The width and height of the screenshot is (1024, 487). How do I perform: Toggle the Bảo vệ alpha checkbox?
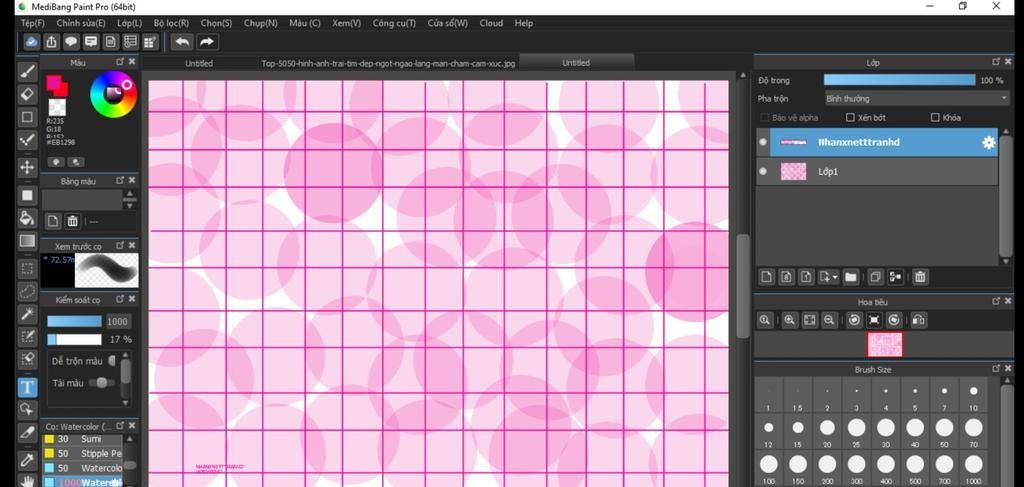pyautogui.click(x=765, y=118)
